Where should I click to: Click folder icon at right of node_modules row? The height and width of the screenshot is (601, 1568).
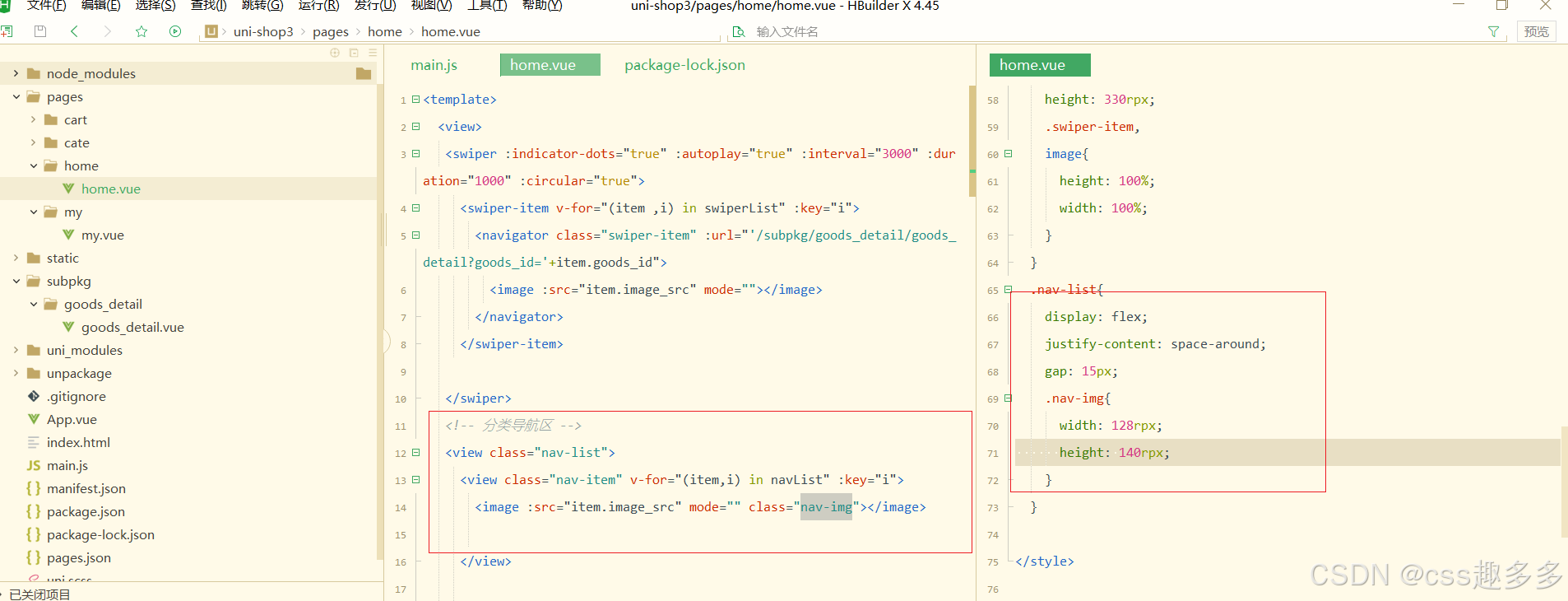pyautogui.click(x=364, y=73)
